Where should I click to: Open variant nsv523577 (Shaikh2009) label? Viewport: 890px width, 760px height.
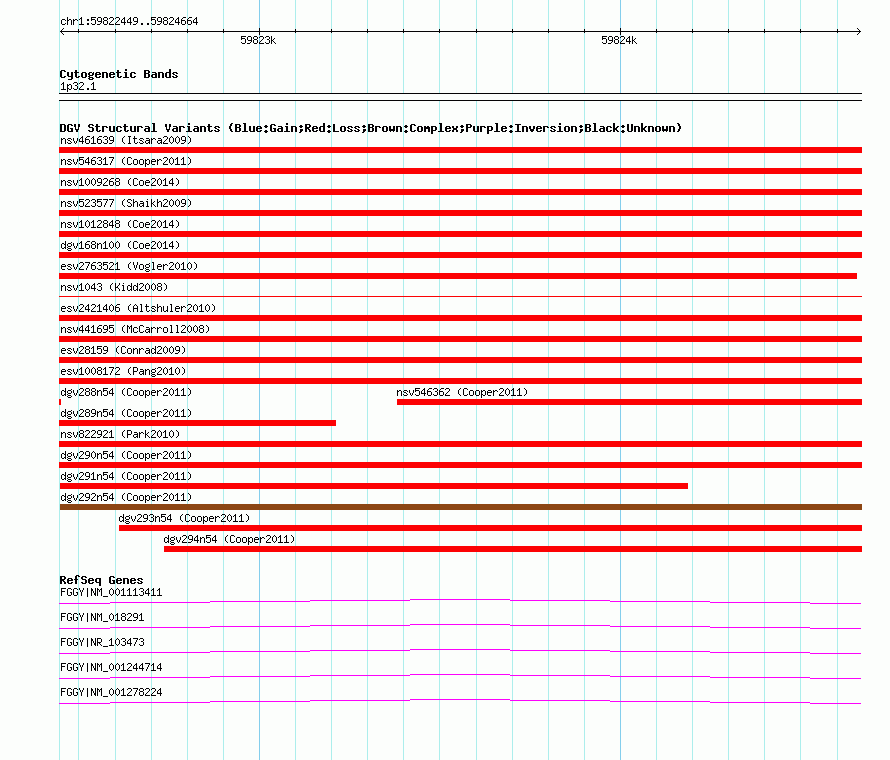[x=126, y=203]
